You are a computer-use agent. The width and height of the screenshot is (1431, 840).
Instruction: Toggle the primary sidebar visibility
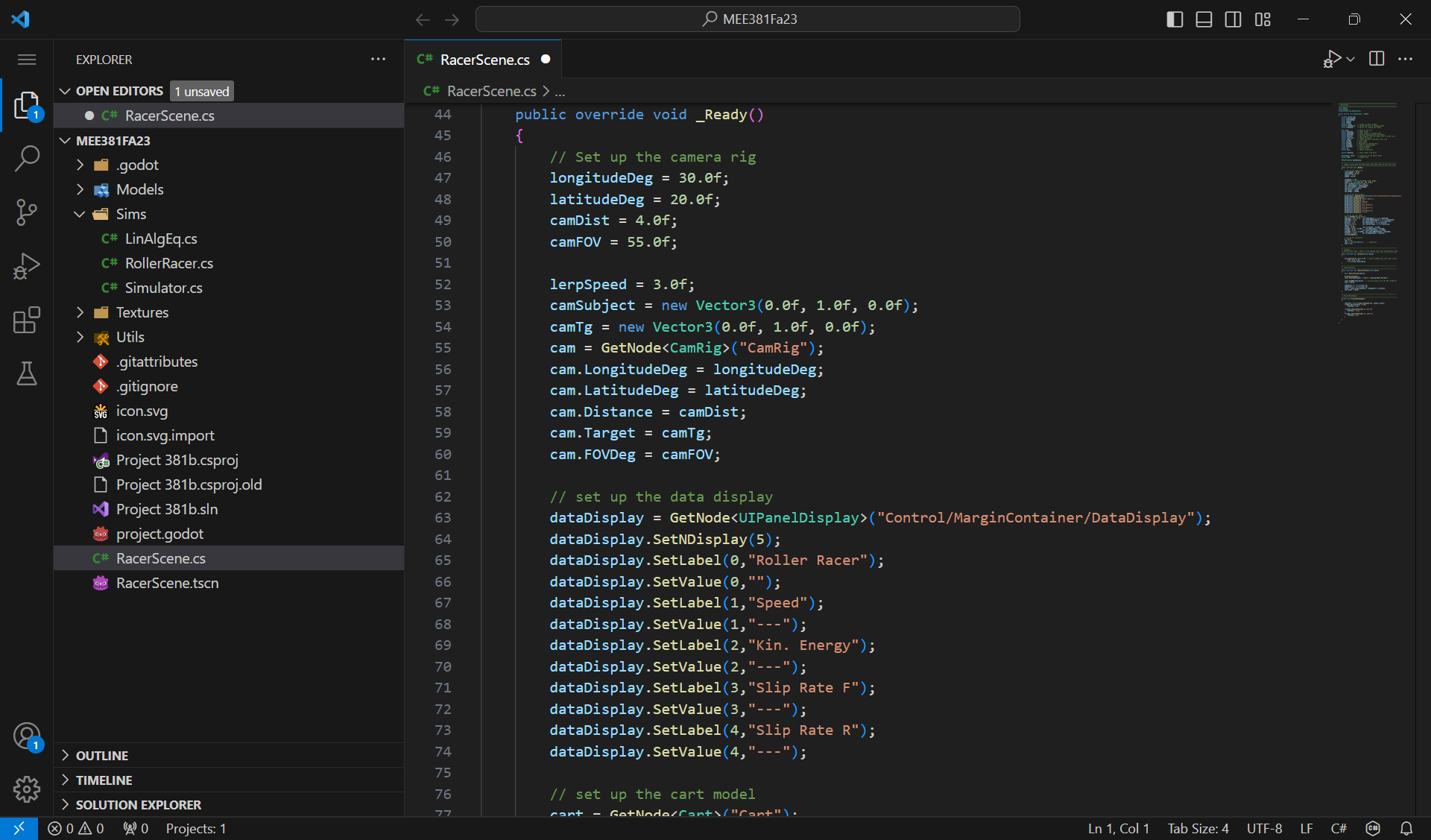coord(1174,19)
